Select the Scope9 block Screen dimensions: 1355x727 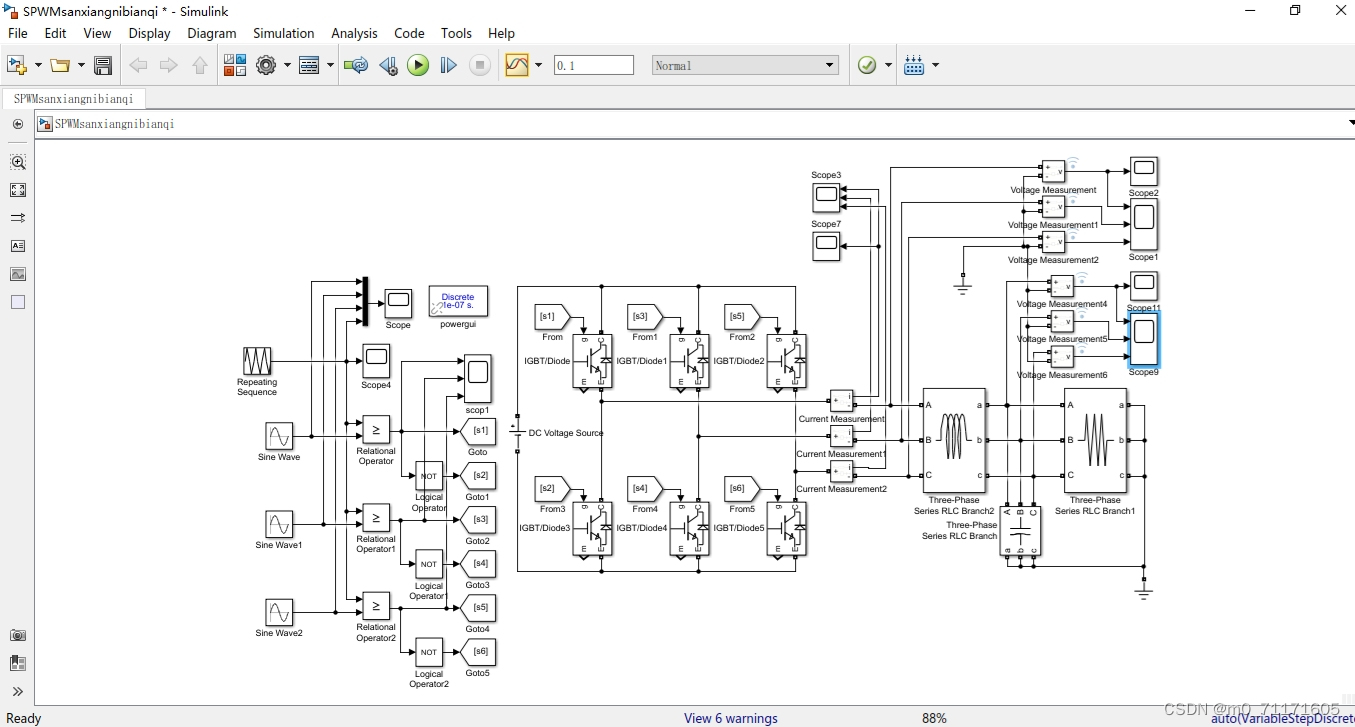coord(1144,338)
